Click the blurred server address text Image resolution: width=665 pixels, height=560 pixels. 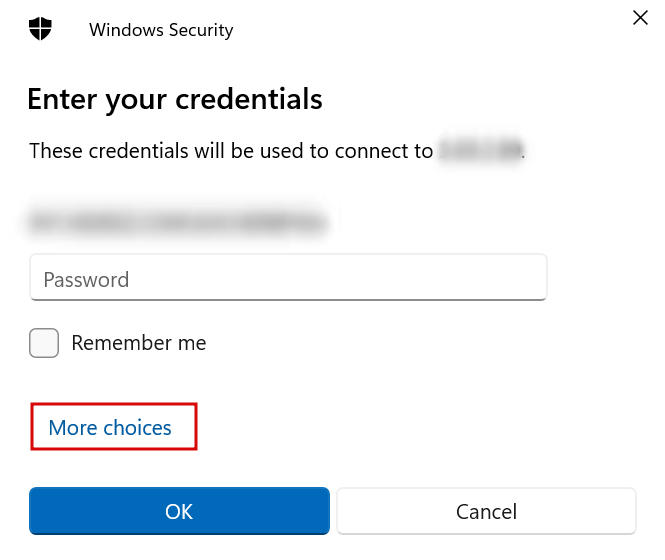pos(481,152)
